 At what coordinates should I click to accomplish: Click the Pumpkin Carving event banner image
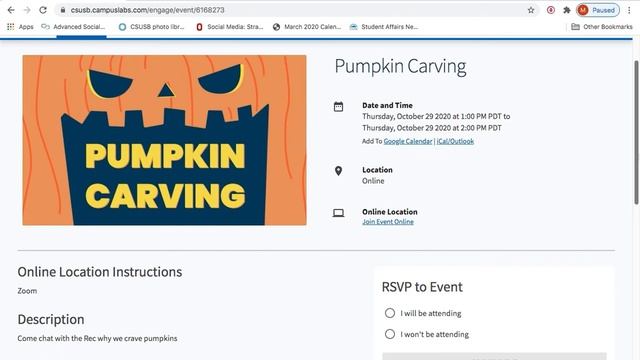pyautogui.click(x=164, y=140)
